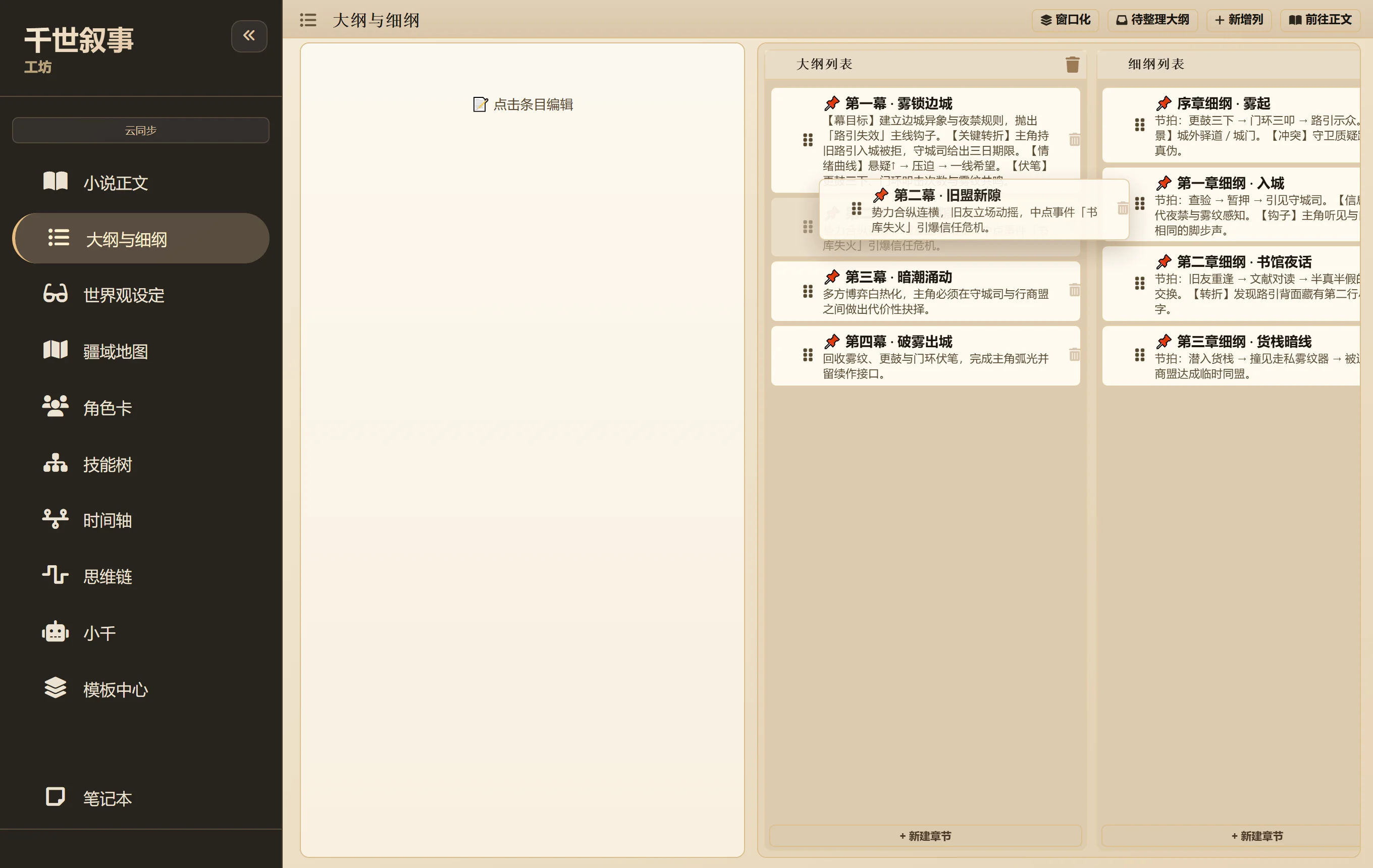This screenshot has width=1373, height=868.
Task: Collapse the sidebar with the double-chevron button
Action: [248, 36]
